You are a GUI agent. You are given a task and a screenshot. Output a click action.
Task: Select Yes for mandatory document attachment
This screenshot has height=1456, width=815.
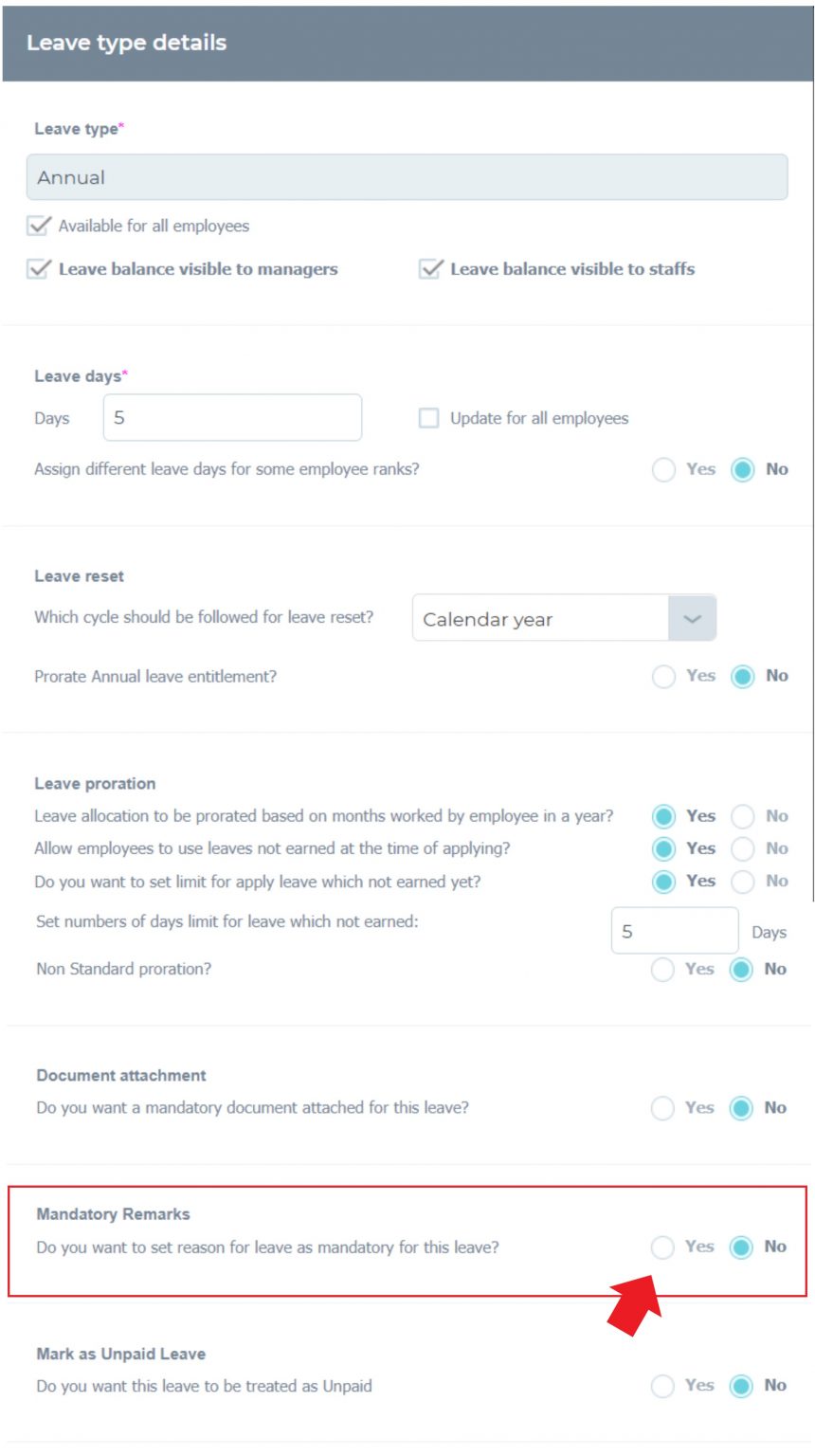click(663, 1107)
